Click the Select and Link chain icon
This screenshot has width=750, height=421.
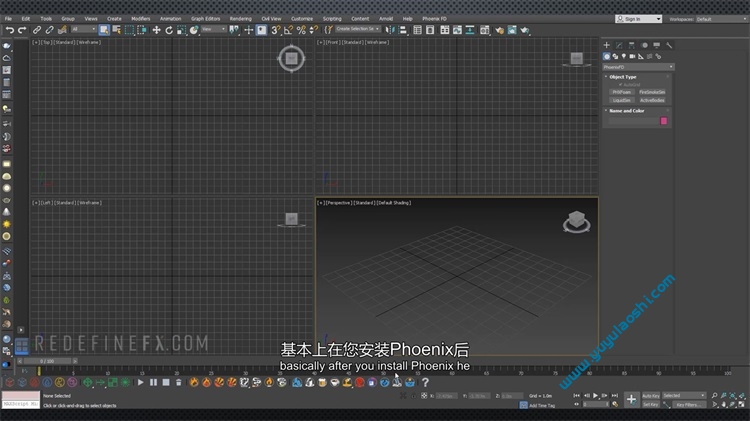click(37, 30)
